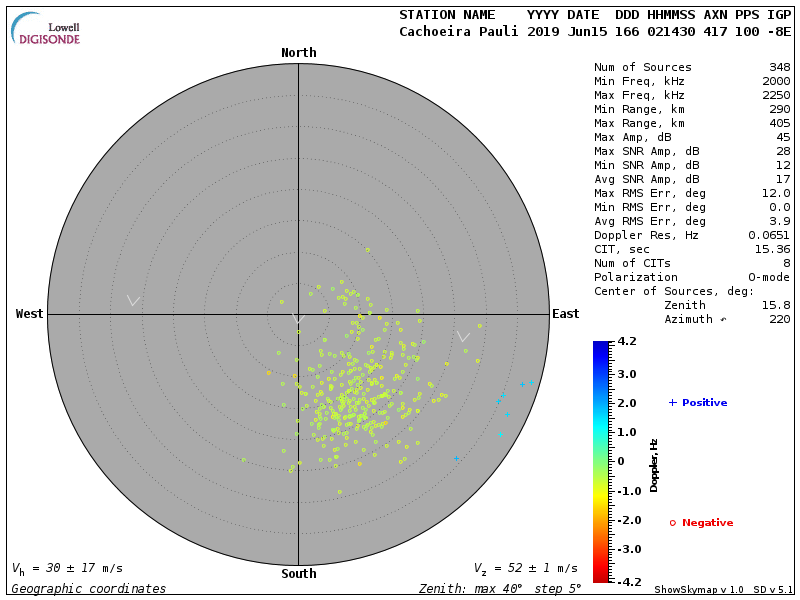The image size is (800, 600).
Task: Click the lowest cyan plus source marker
Action: [456, 459]
